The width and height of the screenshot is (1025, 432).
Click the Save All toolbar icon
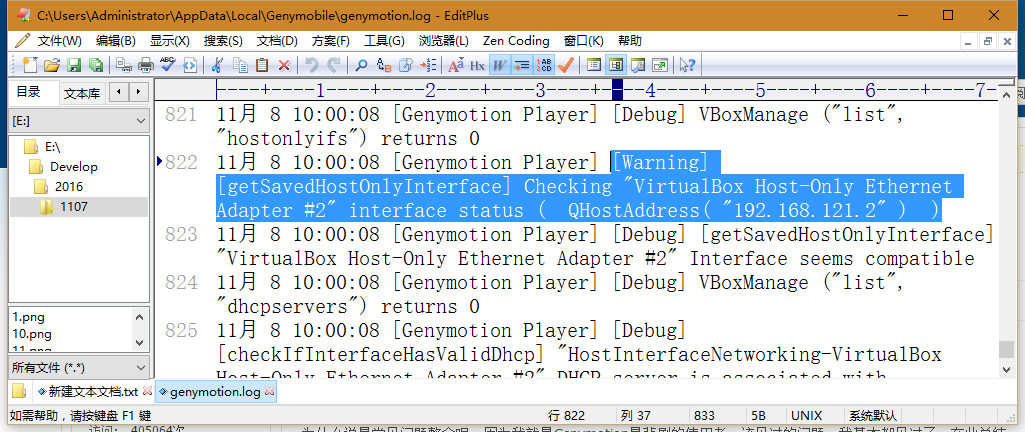95,65
